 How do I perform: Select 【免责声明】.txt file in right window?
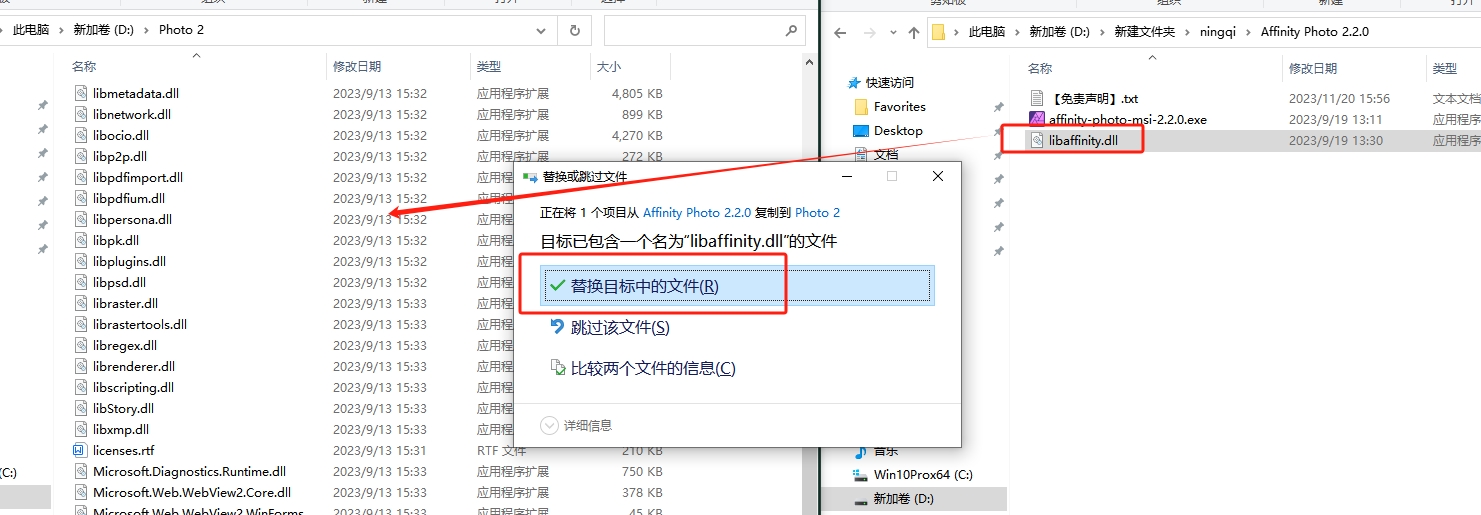1094,98
